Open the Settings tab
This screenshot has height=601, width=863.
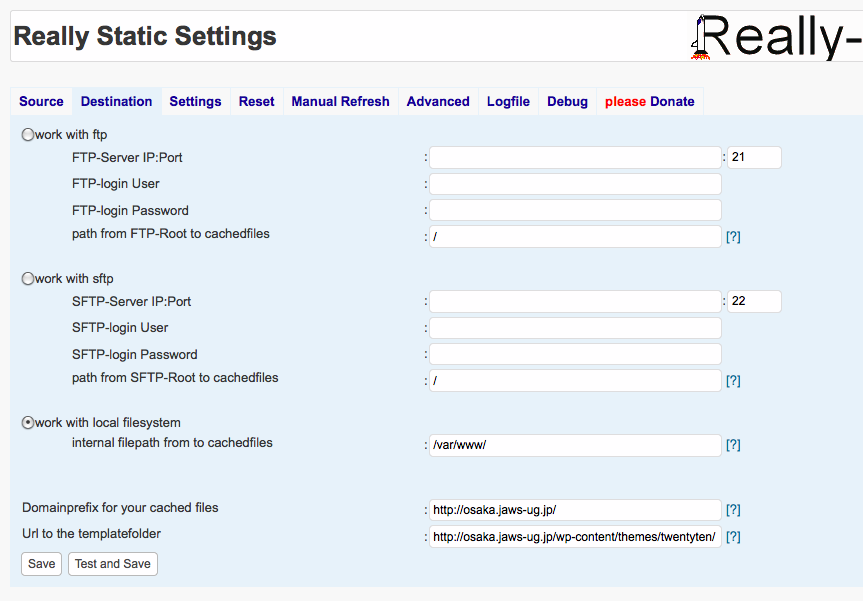click(195, 101)
